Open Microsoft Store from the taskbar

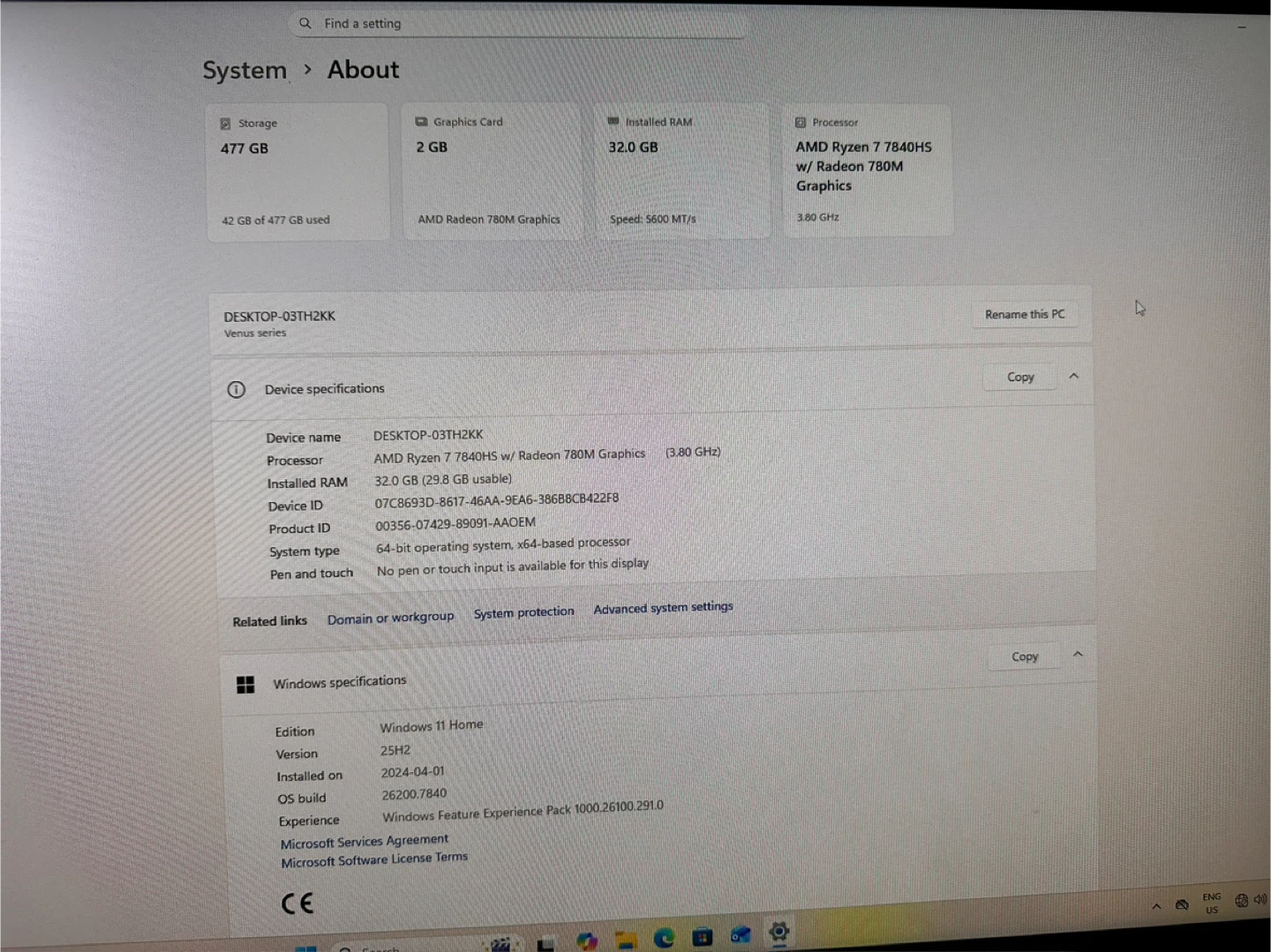[703, 937]
